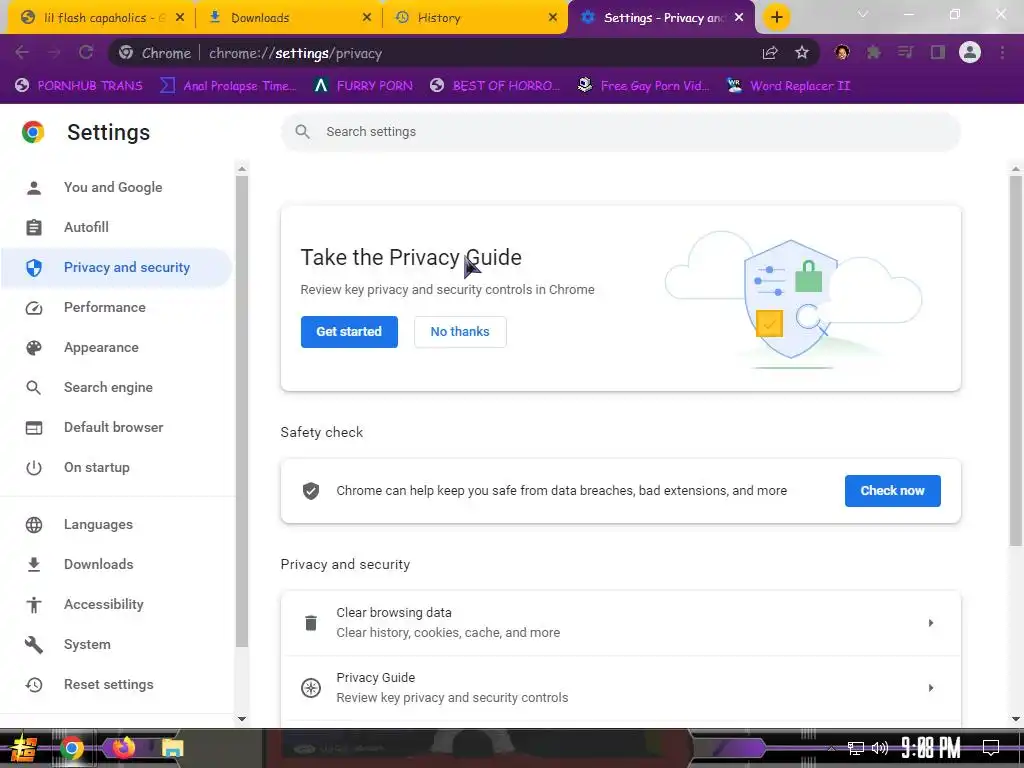Expand the Clear browsing data row arrow

click(x=931, y=623)
